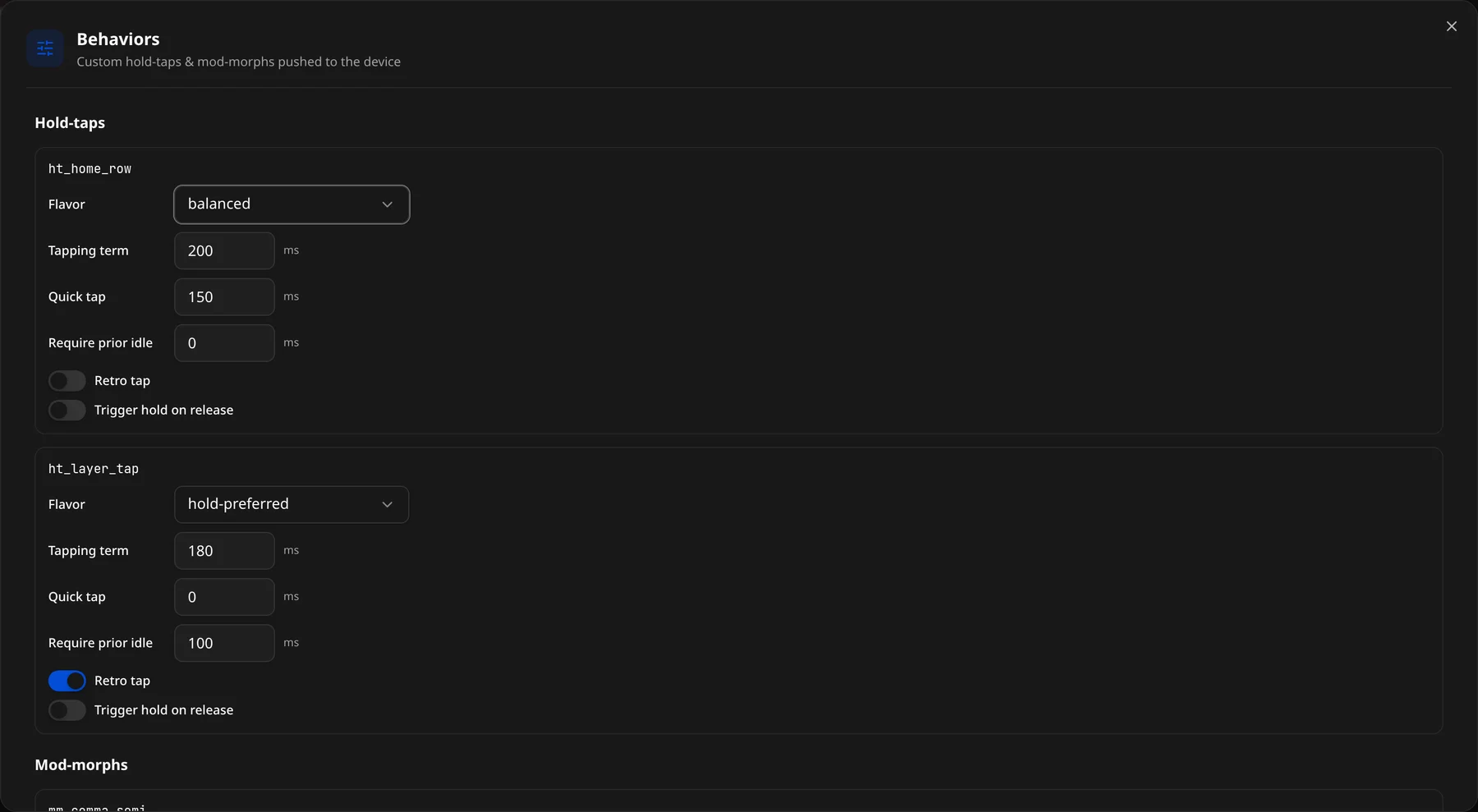Disable Retro tap for ht_layer_tap

(x=67, y=681)
